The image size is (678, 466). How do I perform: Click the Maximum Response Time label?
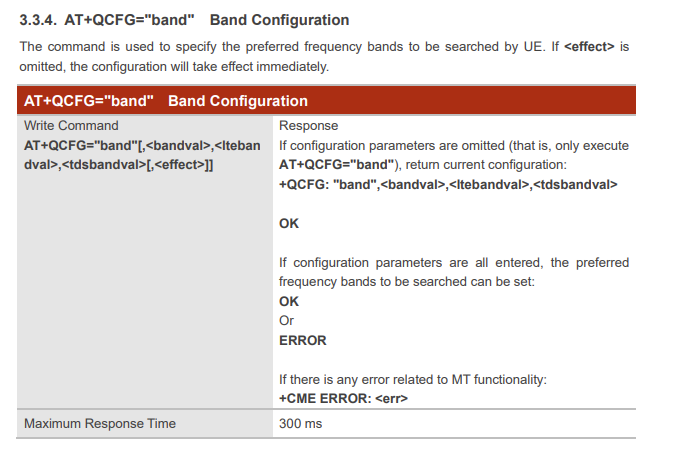[100, 423]
